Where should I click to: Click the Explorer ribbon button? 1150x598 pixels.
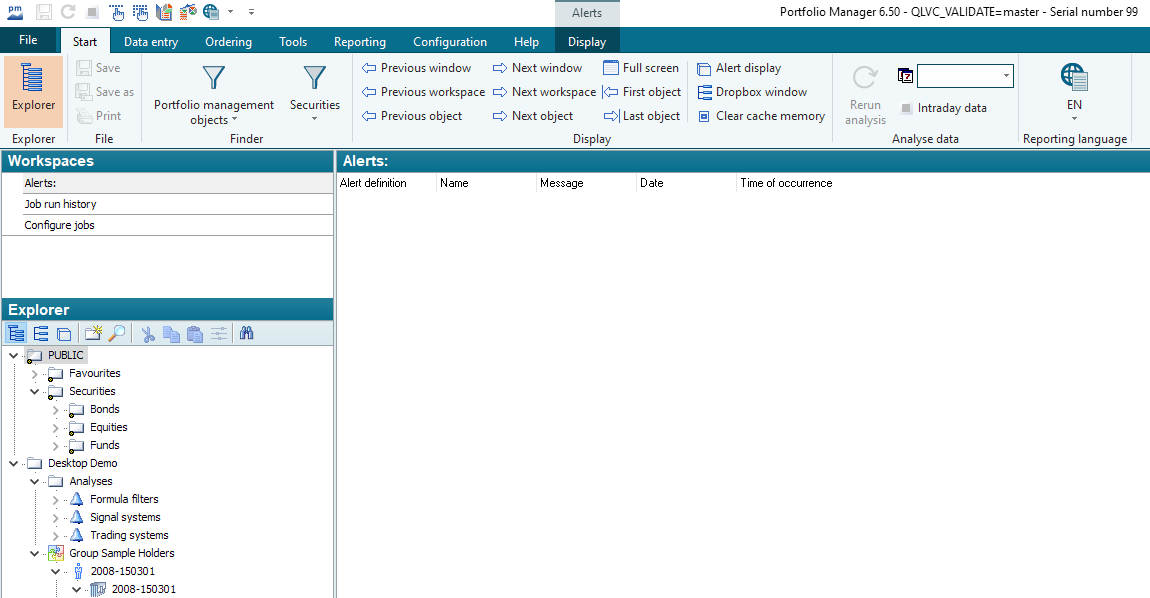tap(33, 90)
